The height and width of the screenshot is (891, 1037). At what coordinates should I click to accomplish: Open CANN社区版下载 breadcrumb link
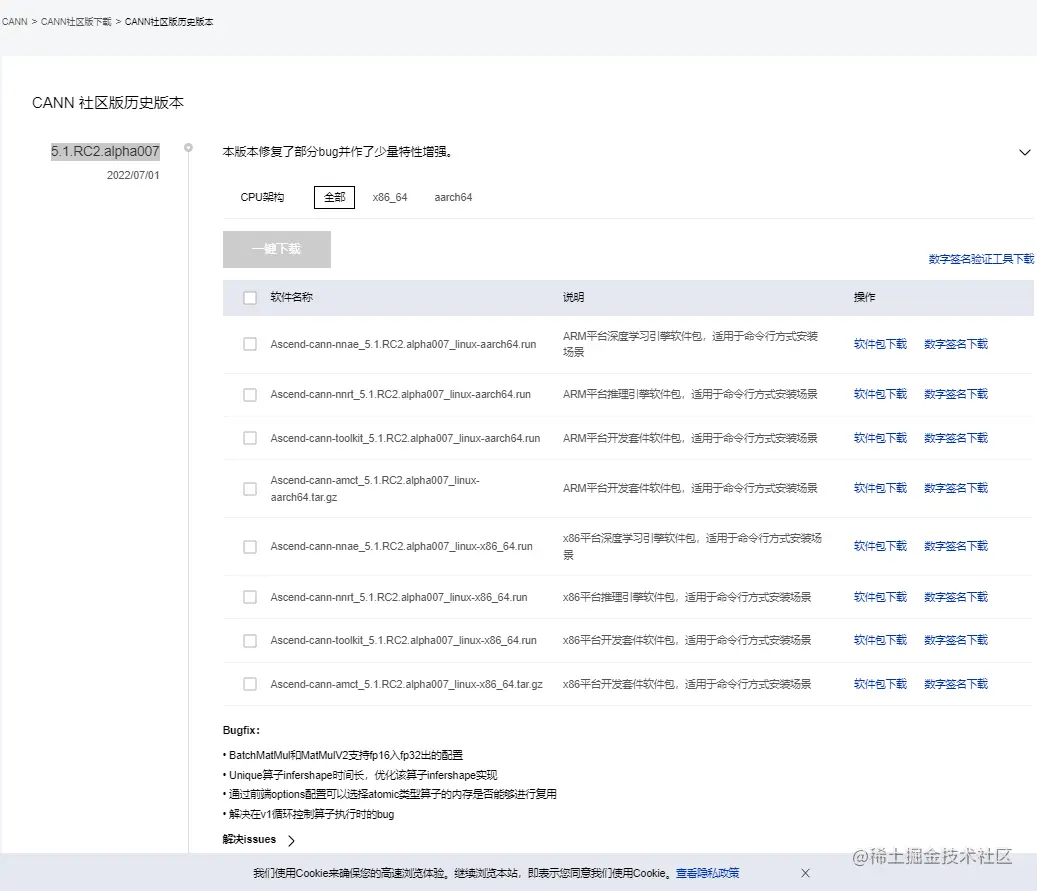pos(76,22)
